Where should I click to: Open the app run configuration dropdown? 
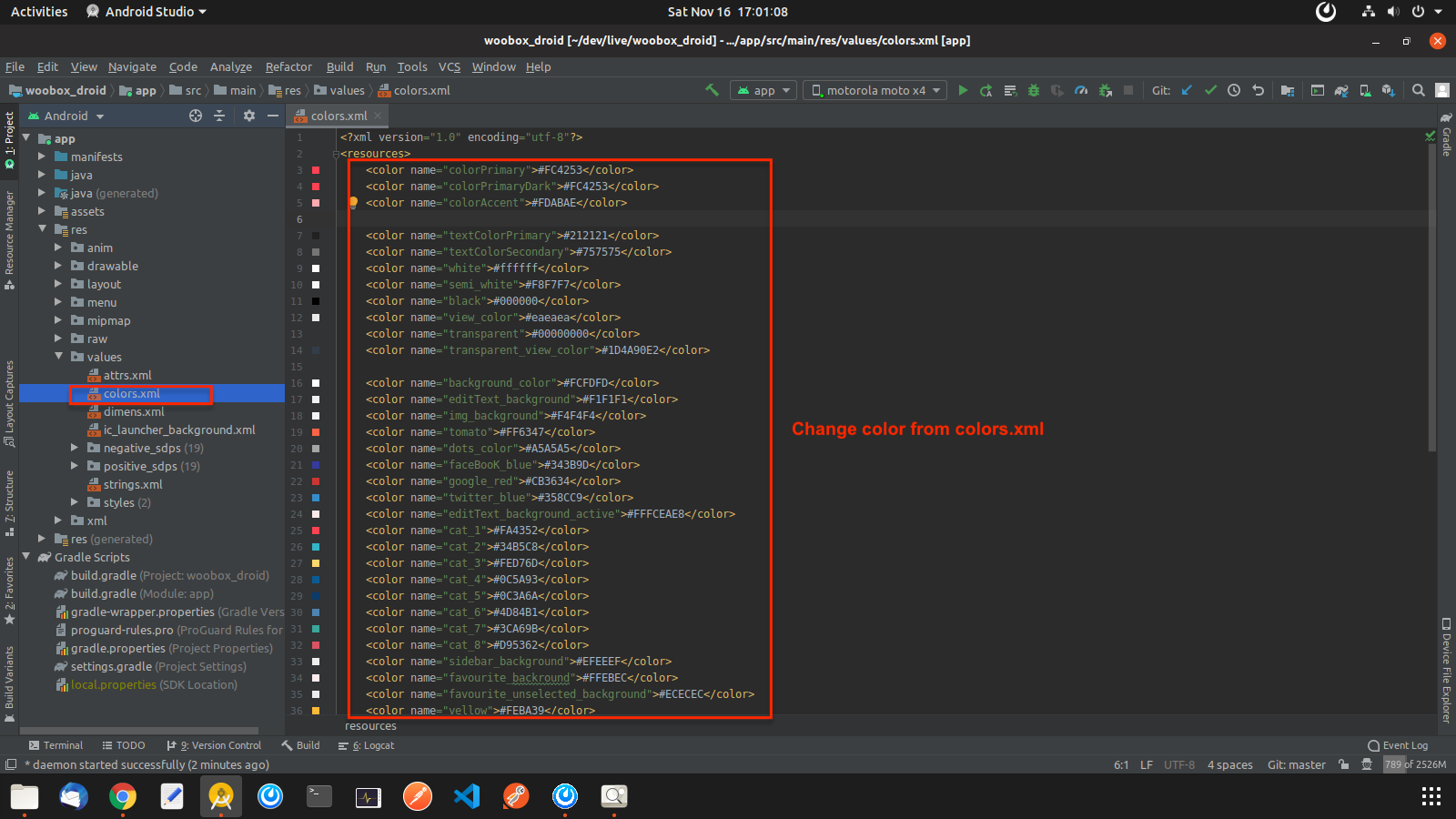pos(763,90)
